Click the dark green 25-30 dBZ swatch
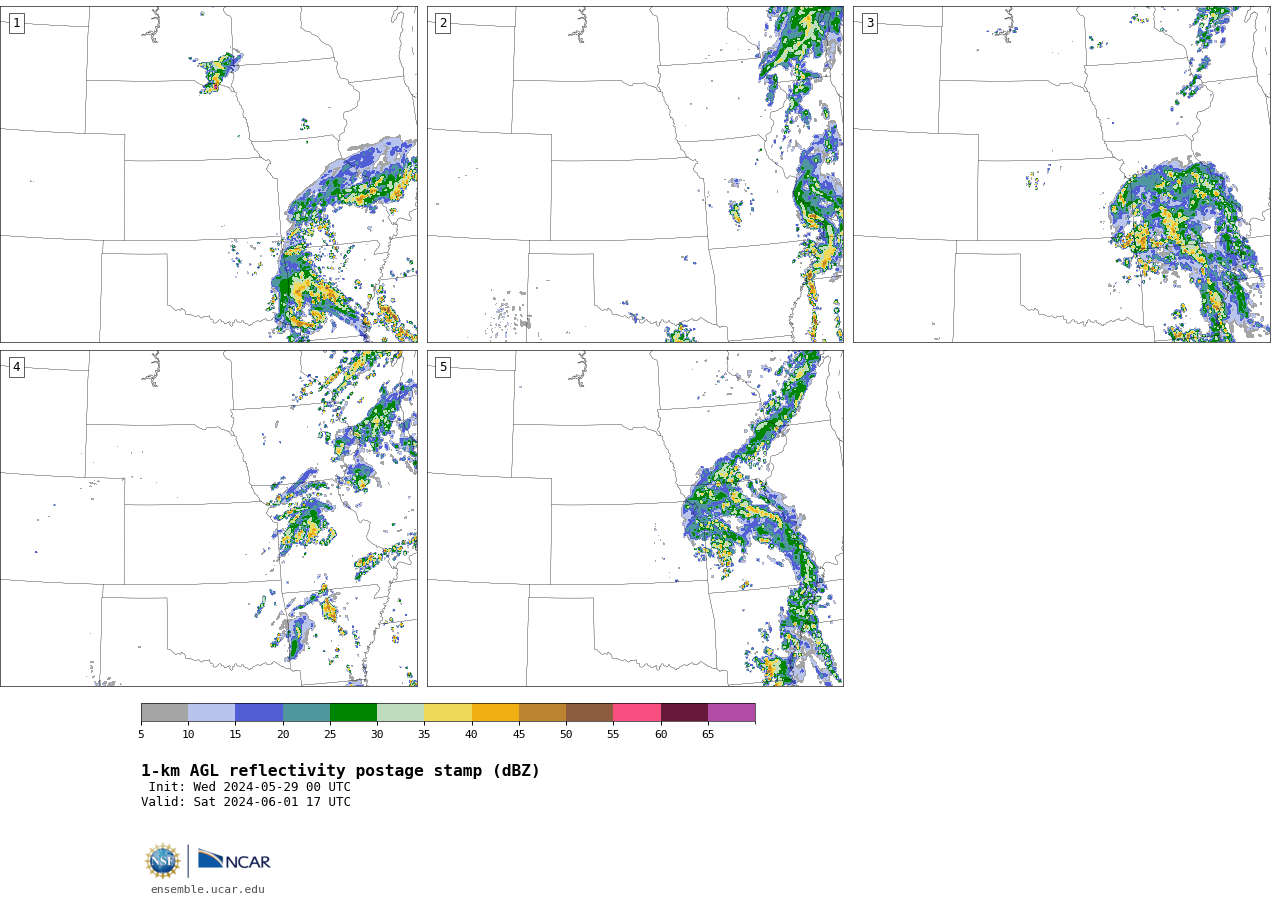The width and height of the screenshot is (1280, 901). coord(354,713)
